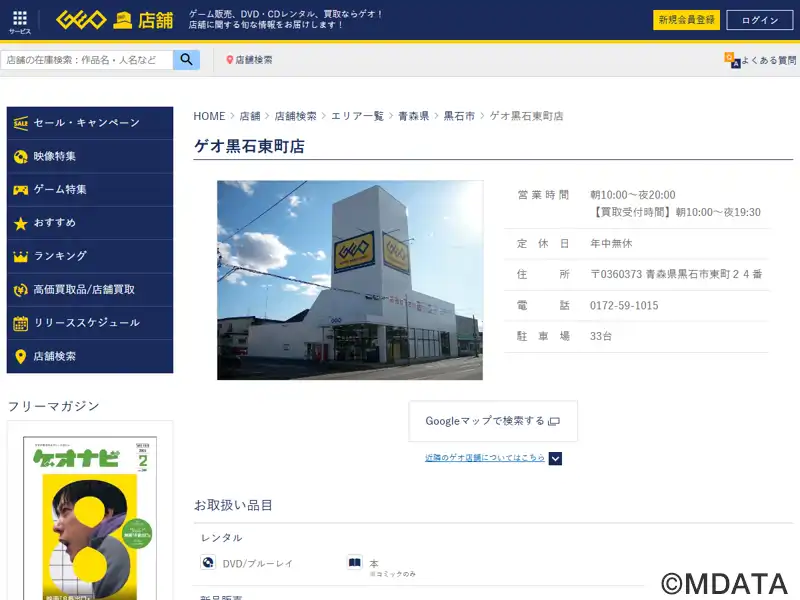Click 朝10:00～夜20:00 business hours text
800x600 pixels.
pyautogui.click(x=633, y=195)
